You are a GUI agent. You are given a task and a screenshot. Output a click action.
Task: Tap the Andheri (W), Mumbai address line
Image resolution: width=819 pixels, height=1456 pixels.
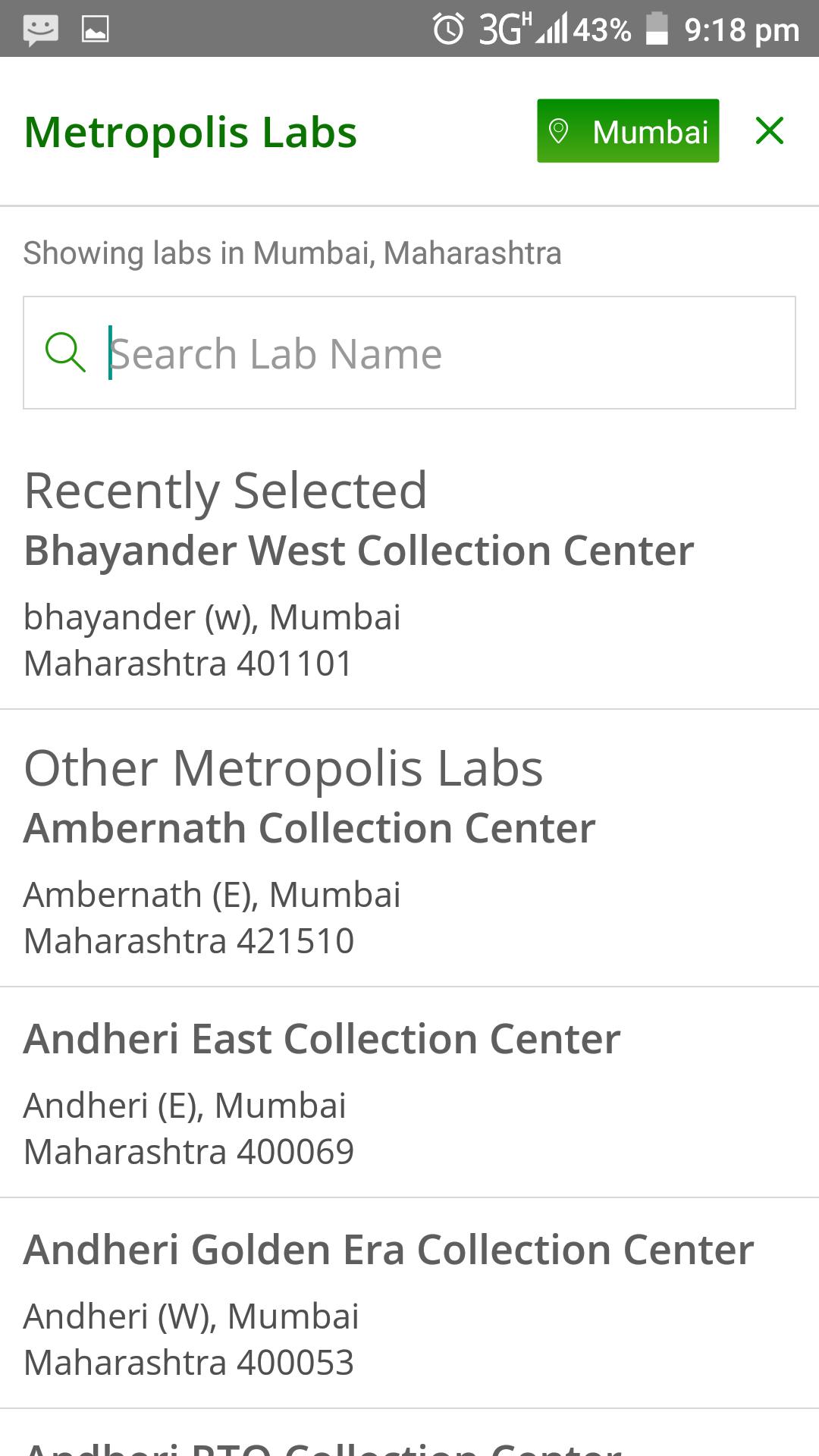(191, 1316)
